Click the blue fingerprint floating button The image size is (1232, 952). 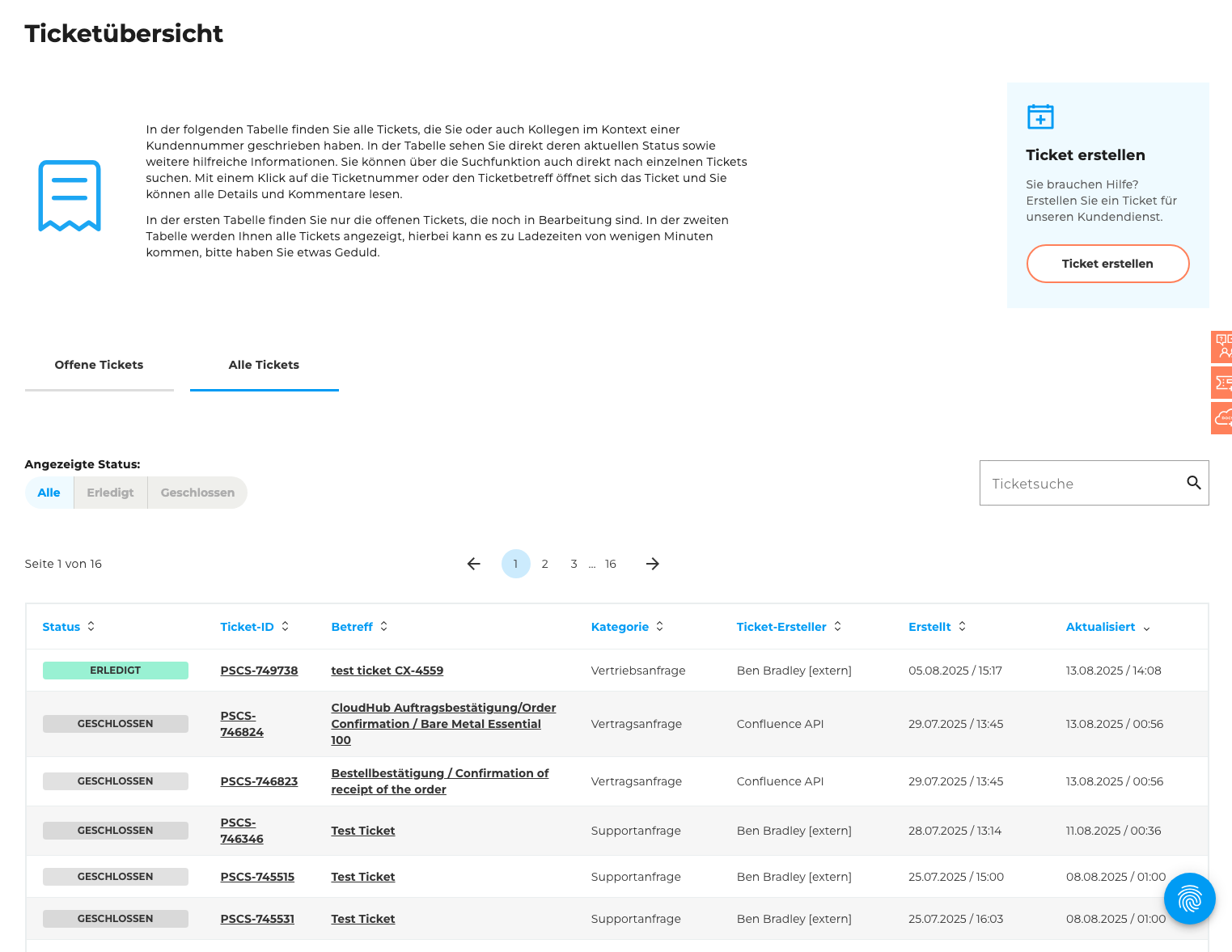[1189, 898]
